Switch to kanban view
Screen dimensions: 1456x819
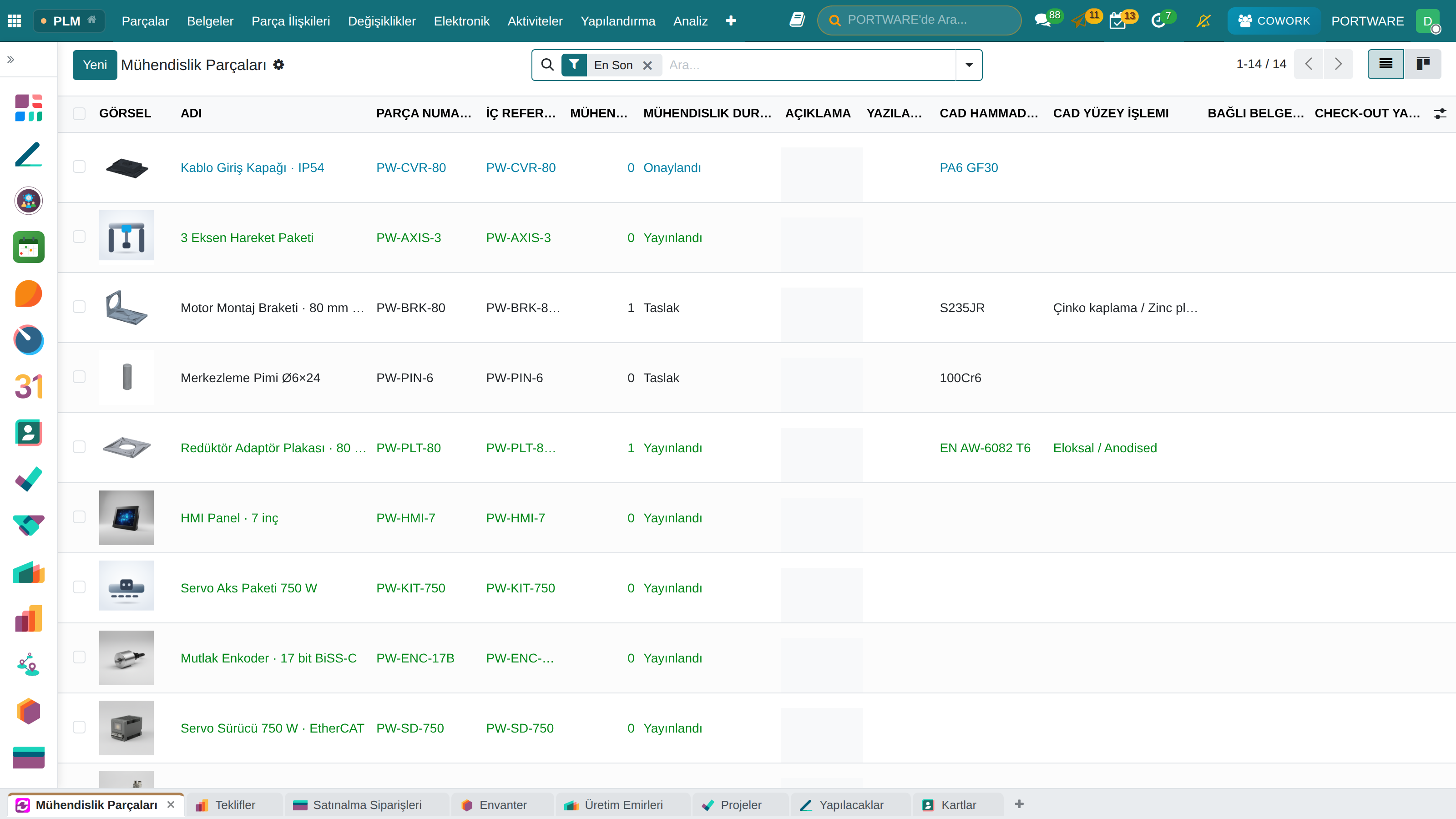(x=1423, y=64)
